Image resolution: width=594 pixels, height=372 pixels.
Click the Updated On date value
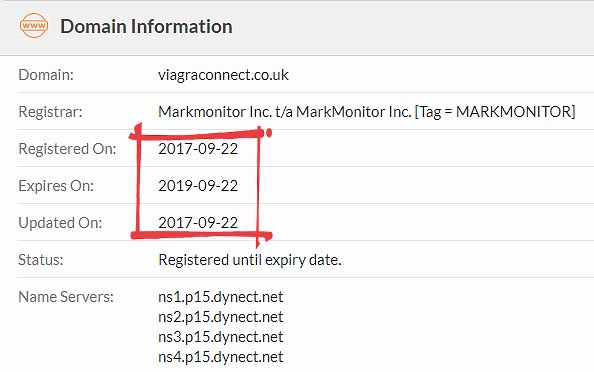pyautogui.click(x=198, y=222)
